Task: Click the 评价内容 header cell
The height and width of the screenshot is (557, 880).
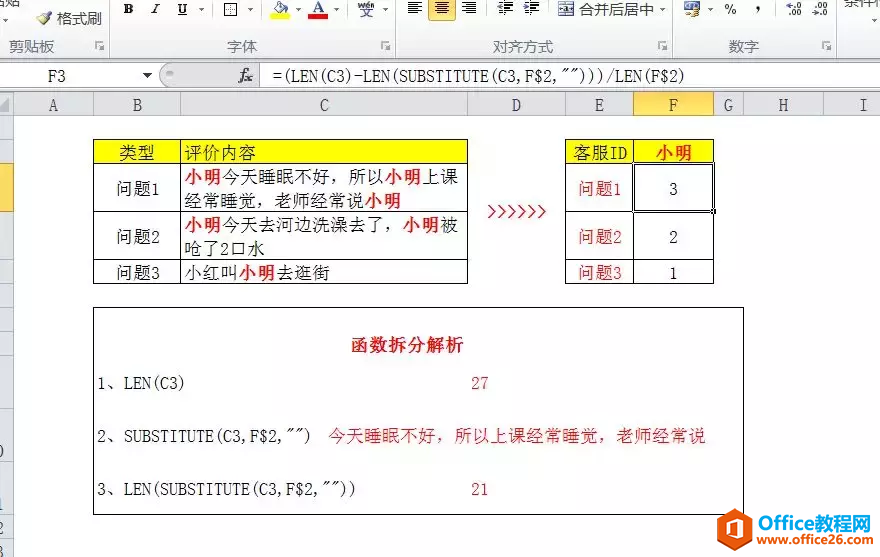Action: (324, 152)
